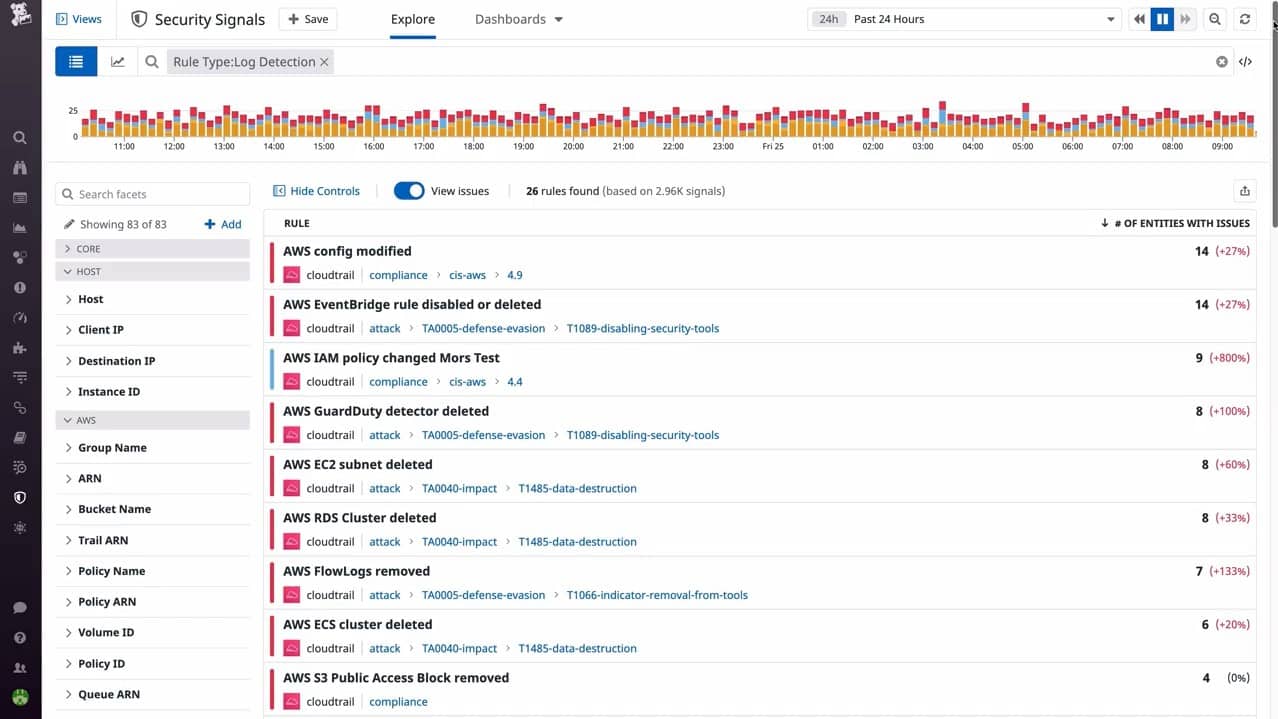Click the 4.4 tag under IAM policy changed
The width and height of the screenshot is (1278, 719).
tap(515, 382)
